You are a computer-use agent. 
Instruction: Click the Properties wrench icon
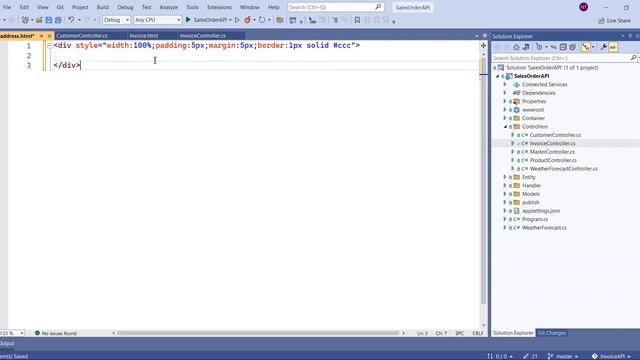click(603, 47)
